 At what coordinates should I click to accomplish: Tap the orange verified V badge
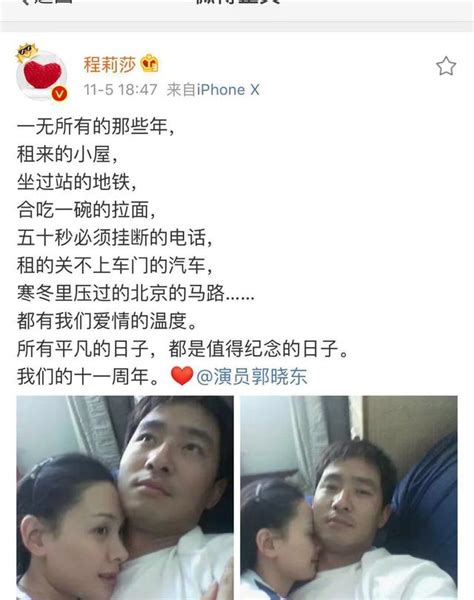point(59,93)
